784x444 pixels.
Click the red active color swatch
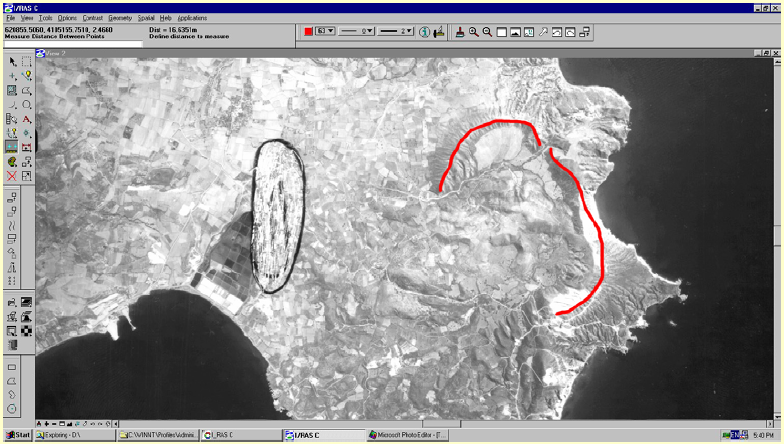point(309,31)
